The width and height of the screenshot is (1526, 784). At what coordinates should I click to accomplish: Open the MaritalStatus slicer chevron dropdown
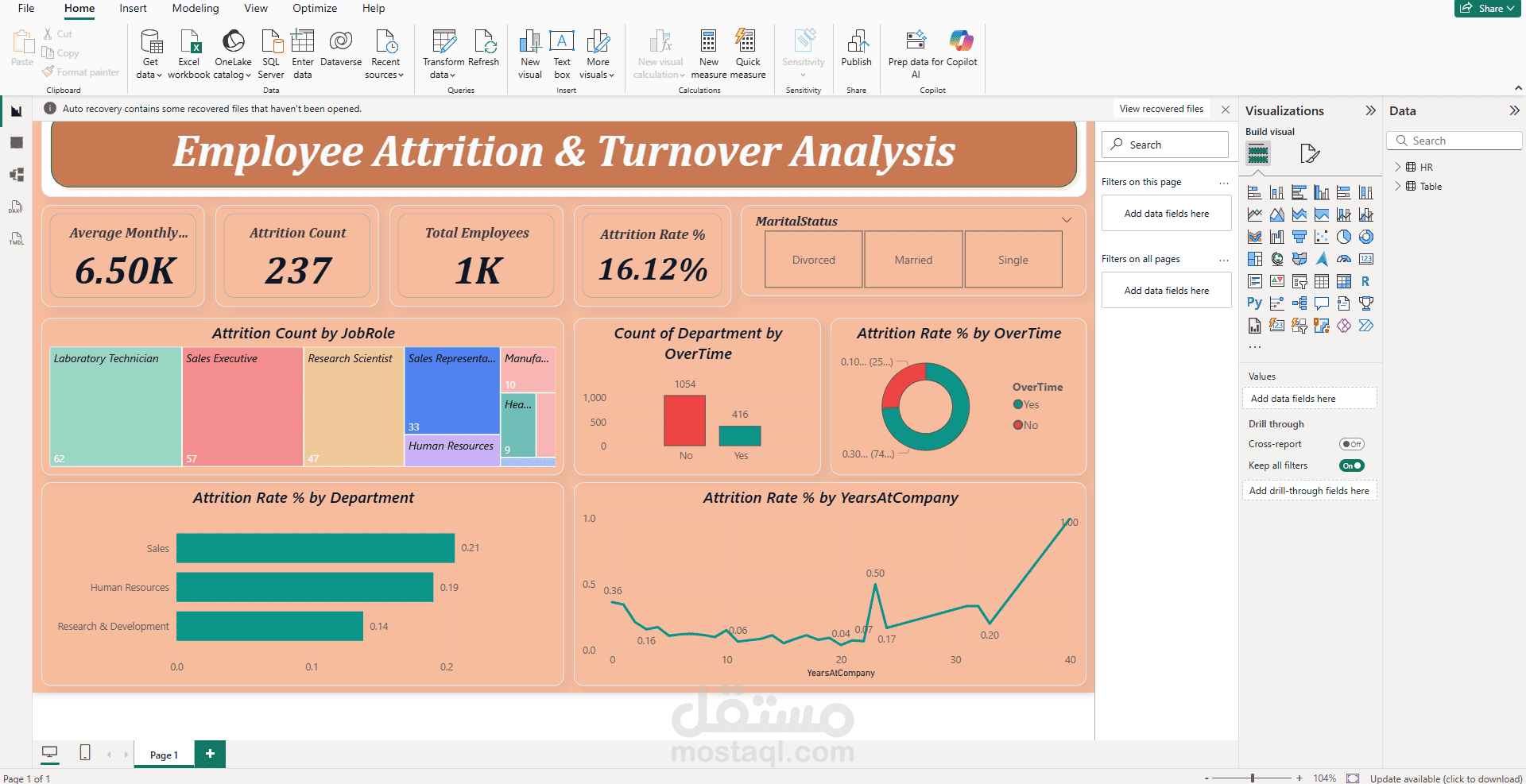click(x=1067, y=220)
